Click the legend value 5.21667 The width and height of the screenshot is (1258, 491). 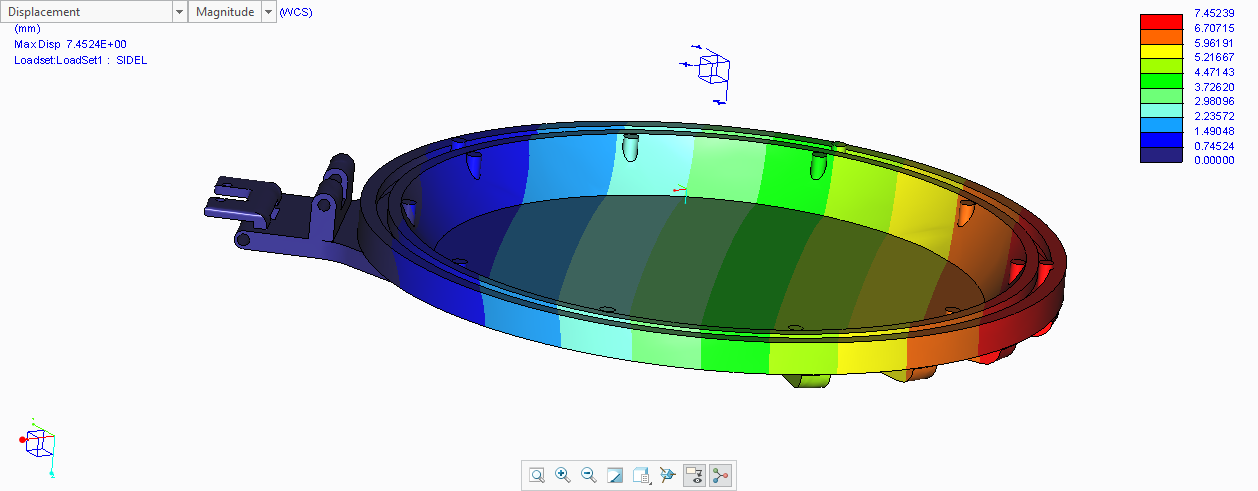[1213, 58]
